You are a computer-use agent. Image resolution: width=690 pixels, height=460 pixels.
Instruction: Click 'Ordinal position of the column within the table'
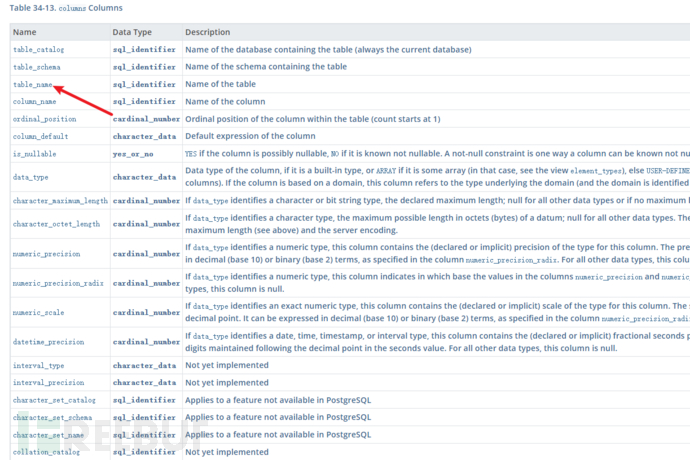(x=313, y=119)
